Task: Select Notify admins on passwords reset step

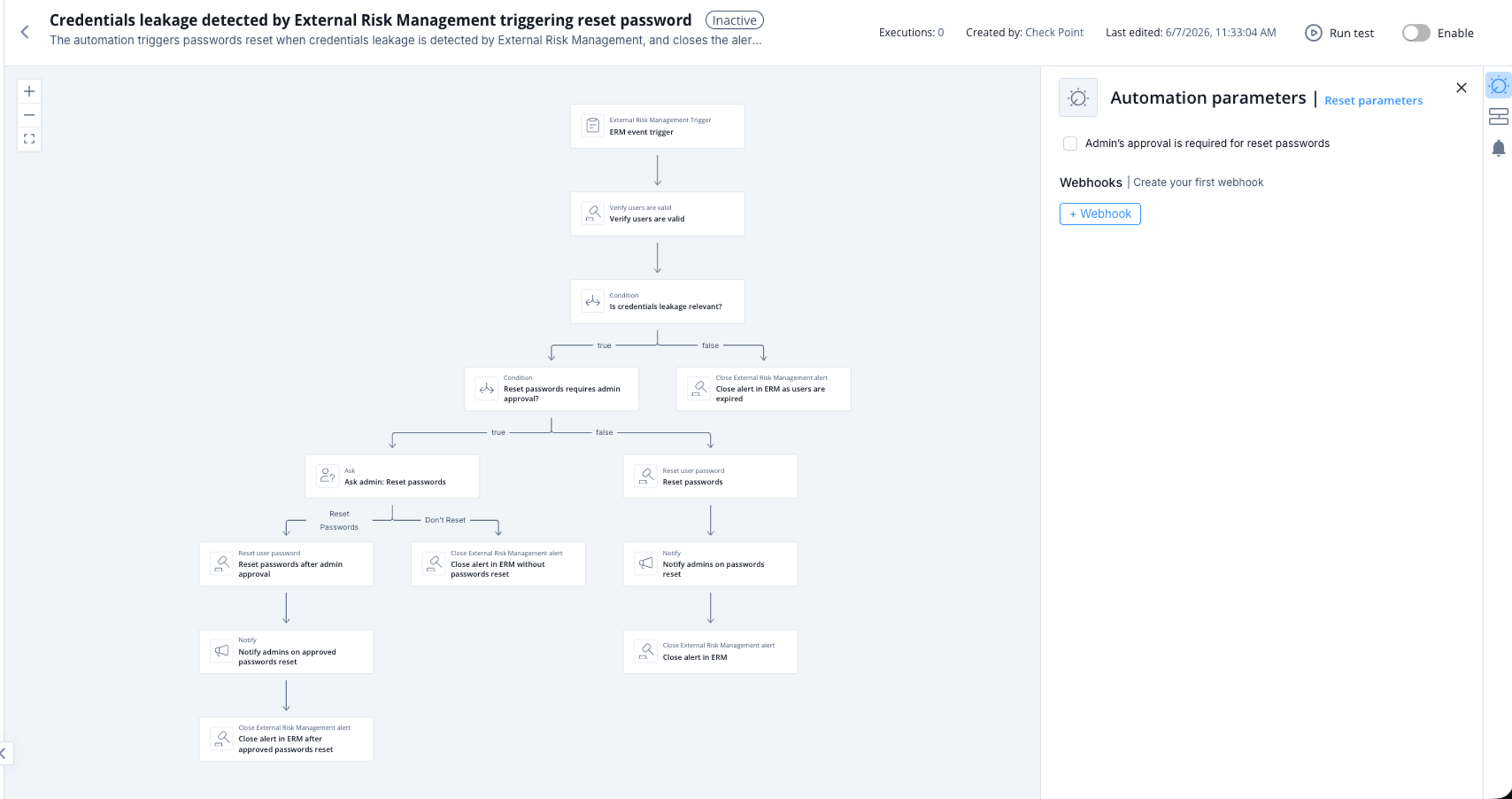Action: (710, 564)
